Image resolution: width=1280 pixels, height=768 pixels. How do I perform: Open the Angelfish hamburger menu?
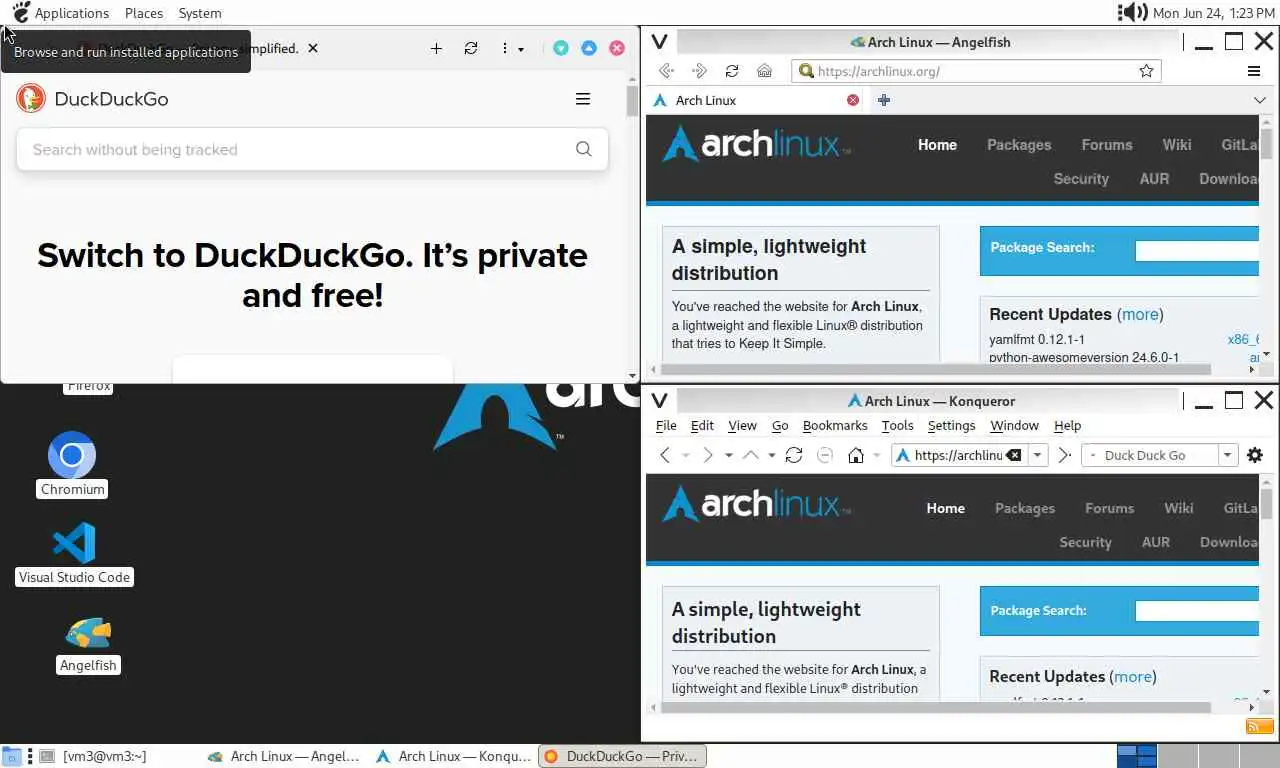tap(1253, 71)
